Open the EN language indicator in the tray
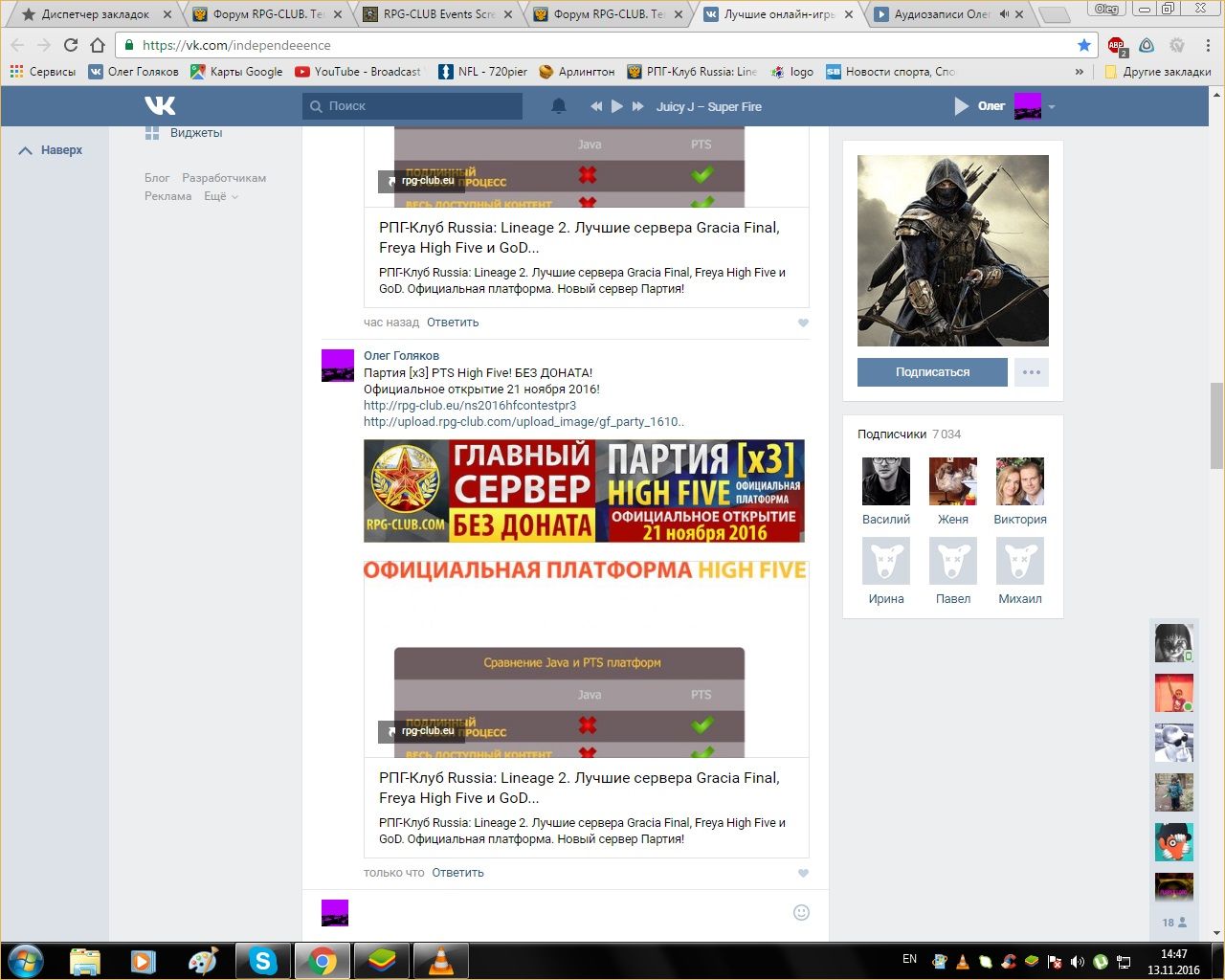The height and width of the screenshot is (980, 1225). (x=909, y=959)
